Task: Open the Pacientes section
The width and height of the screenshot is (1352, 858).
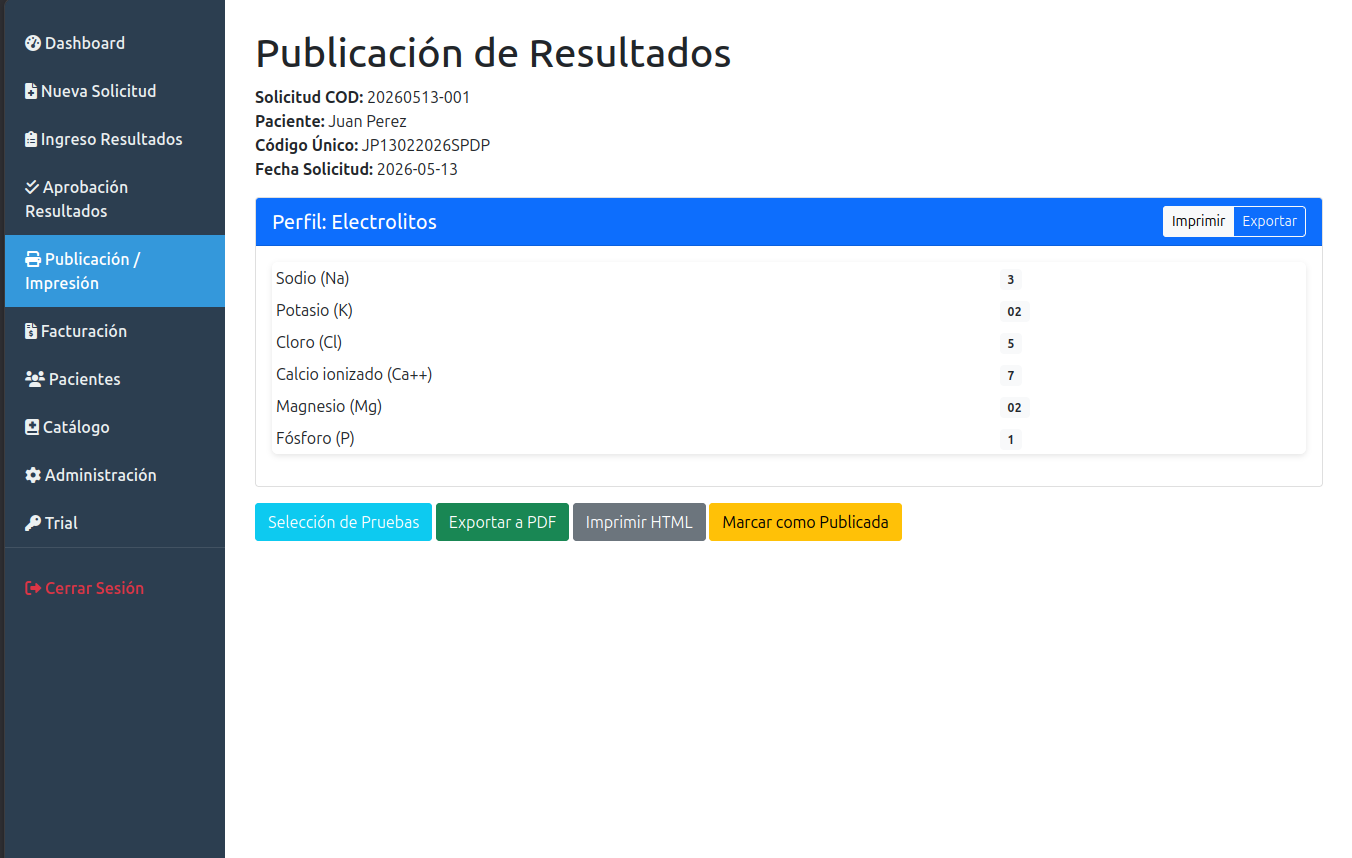Action: click(115, 379)
